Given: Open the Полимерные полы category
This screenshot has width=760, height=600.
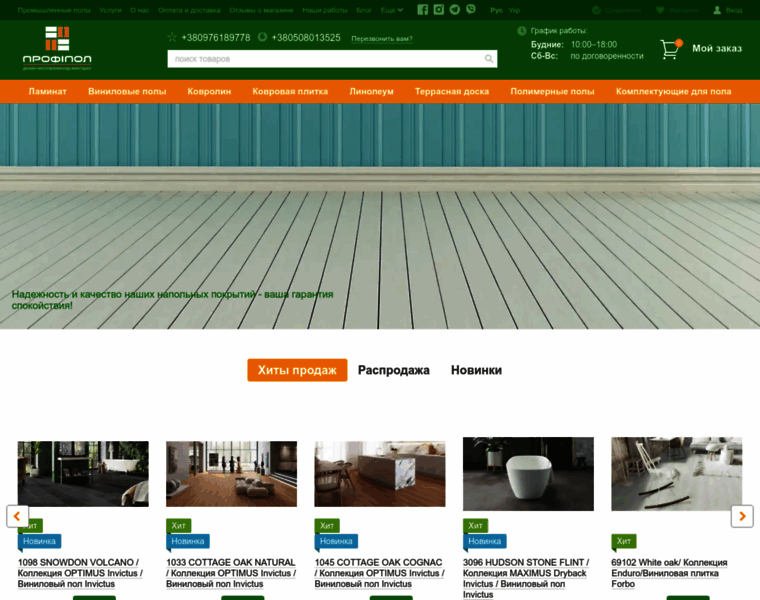Looking at the screenshot, I should click(552, 92).
